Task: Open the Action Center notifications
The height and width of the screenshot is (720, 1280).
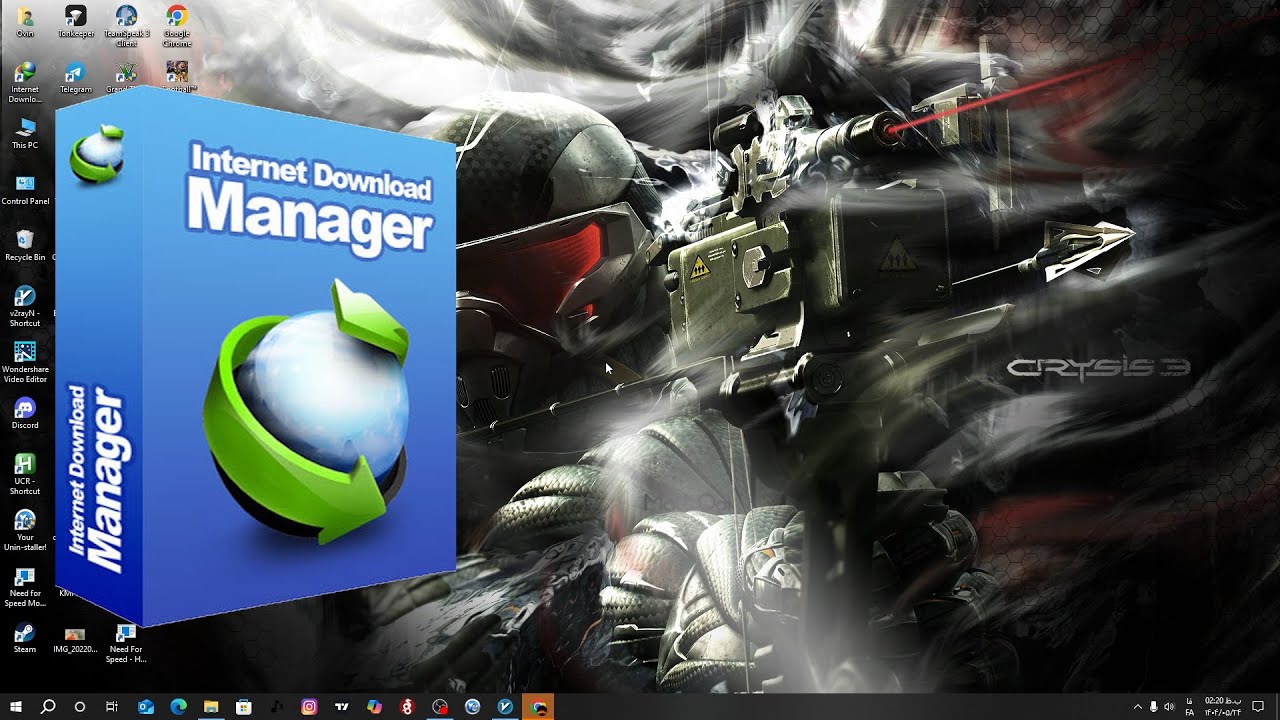Action: pyautogui.click(x=1259, y=707)
